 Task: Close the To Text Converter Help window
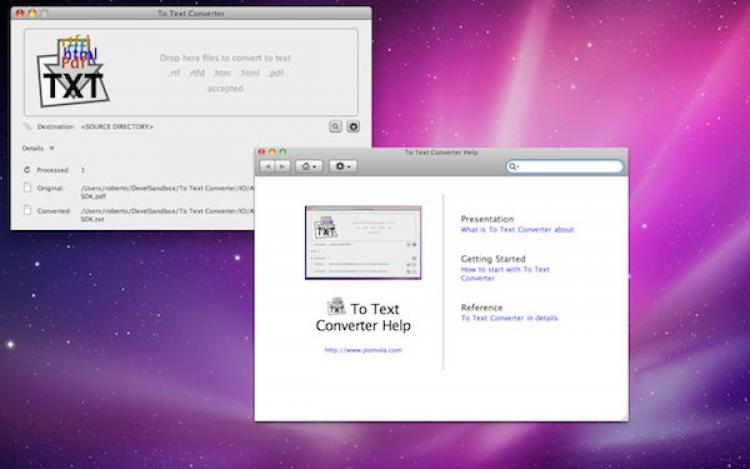click(262, 152)
